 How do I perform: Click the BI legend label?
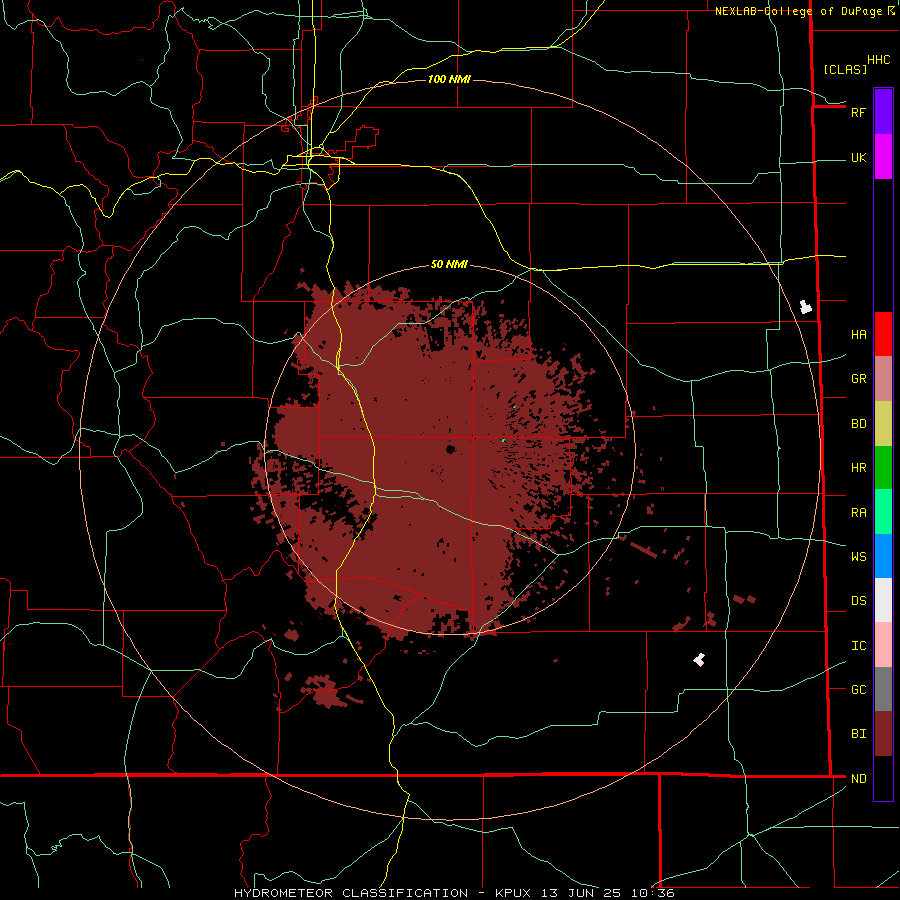tap(858, 734)
